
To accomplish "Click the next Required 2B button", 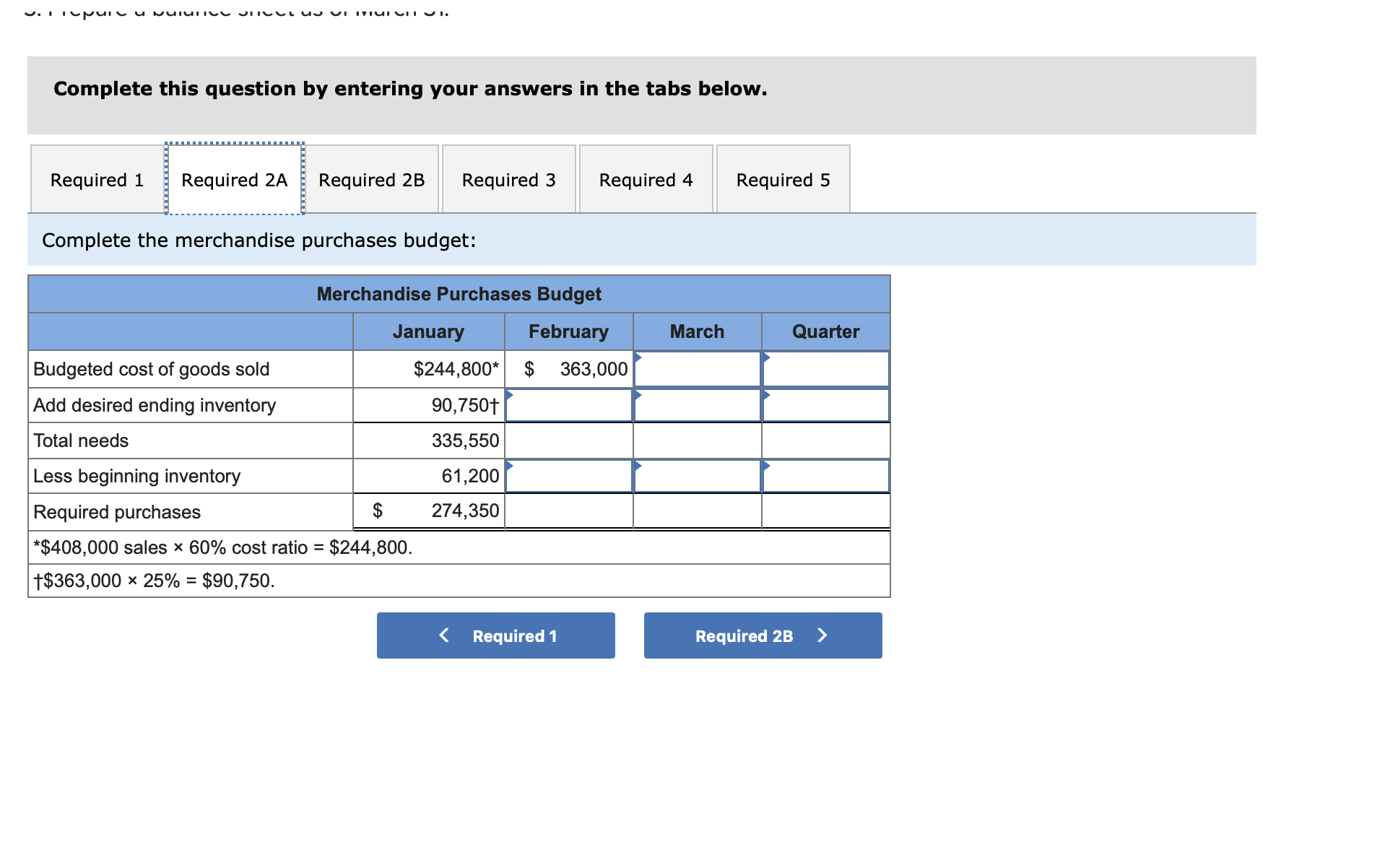I will point(763,635).
